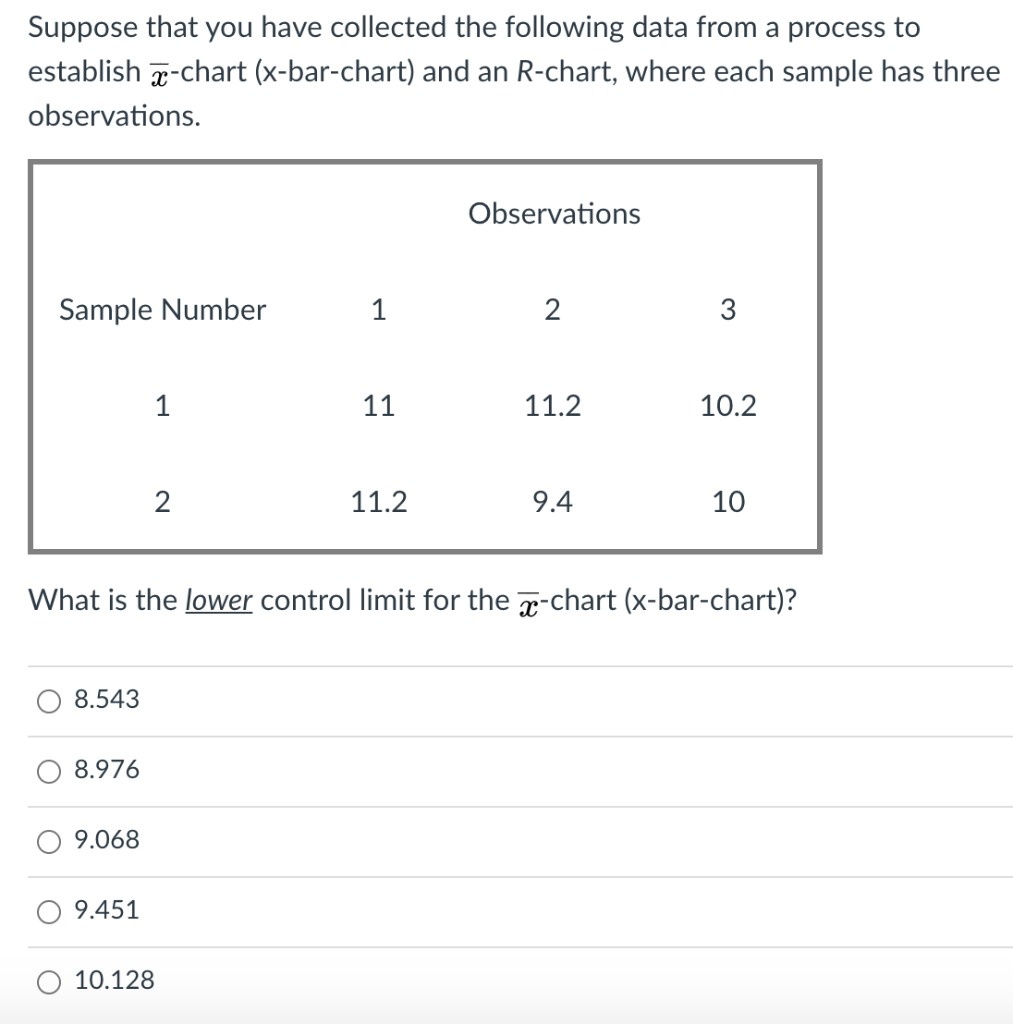Click the Observations table header
Screen dimensions: 1013x1024
pos(555,213)
